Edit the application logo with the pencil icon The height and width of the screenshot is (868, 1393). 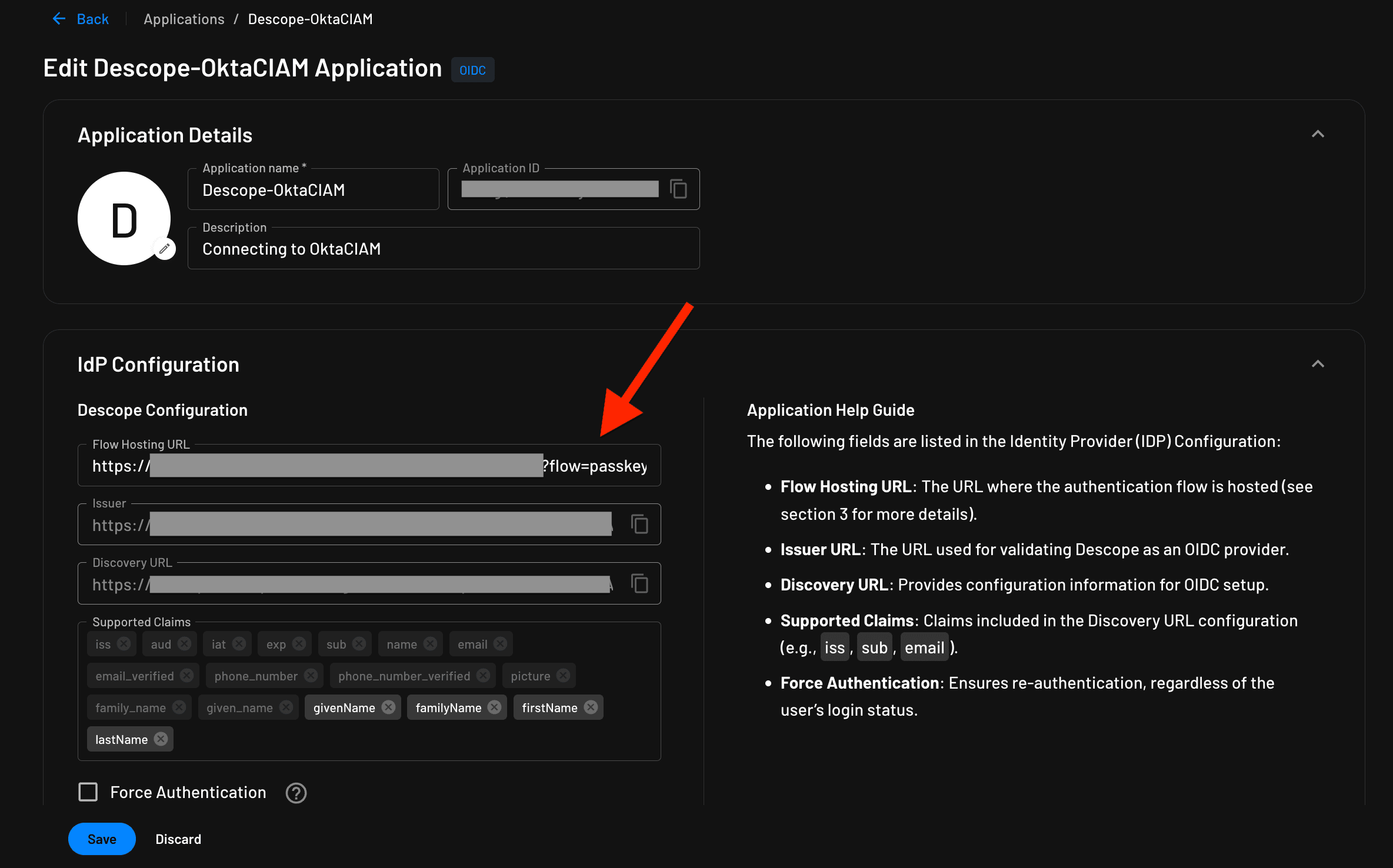pos(164,249)
